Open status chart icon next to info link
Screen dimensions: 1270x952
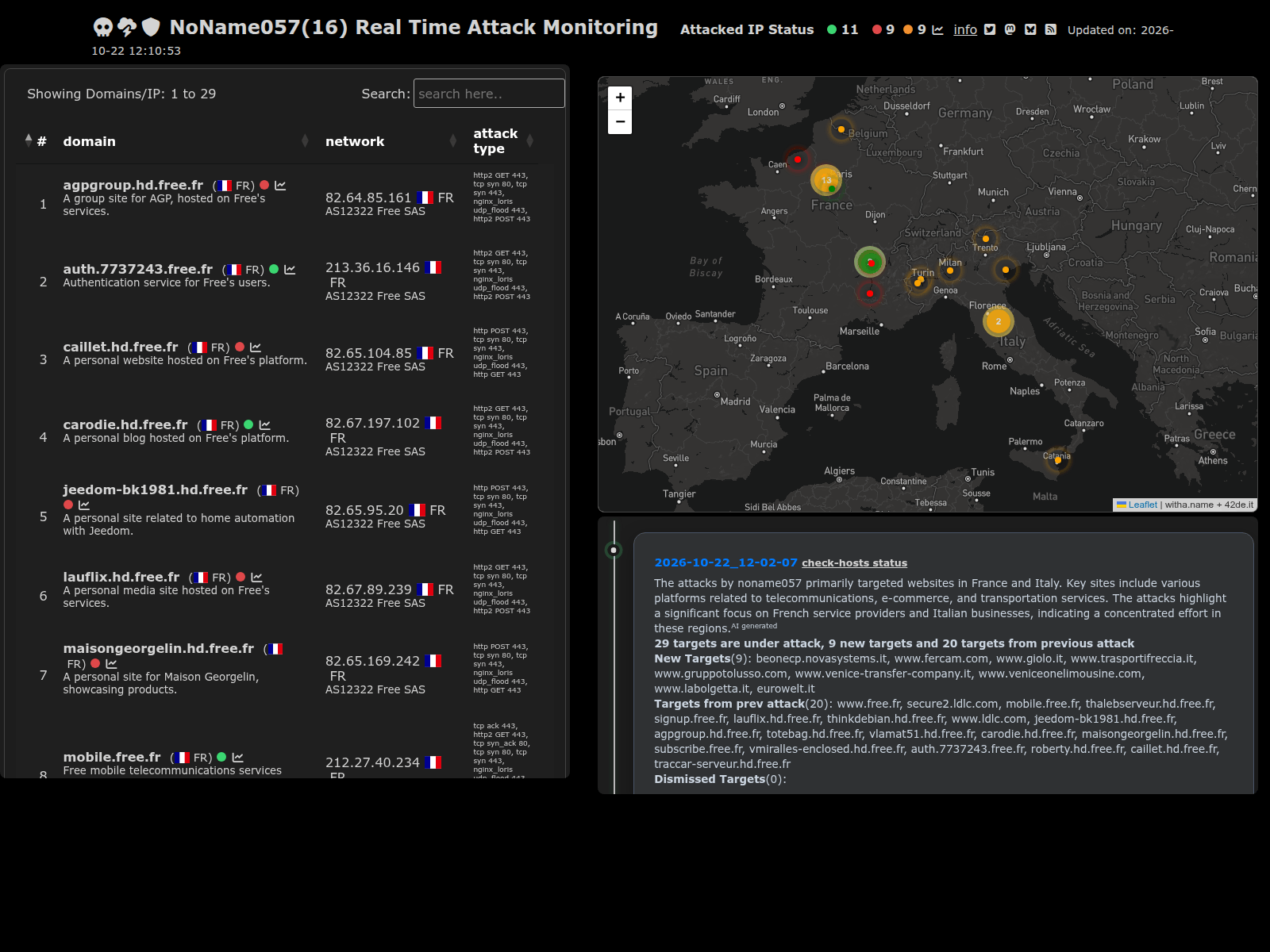point(937,29)
